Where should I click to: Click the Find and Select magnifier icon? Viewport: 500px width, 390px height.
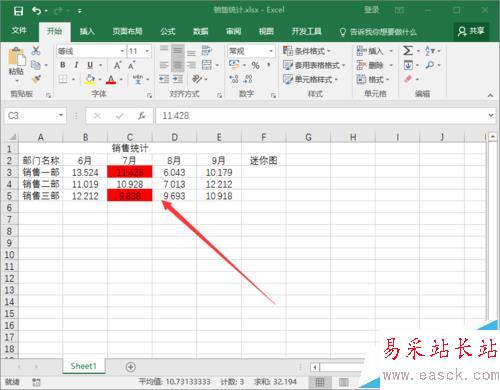430,65
